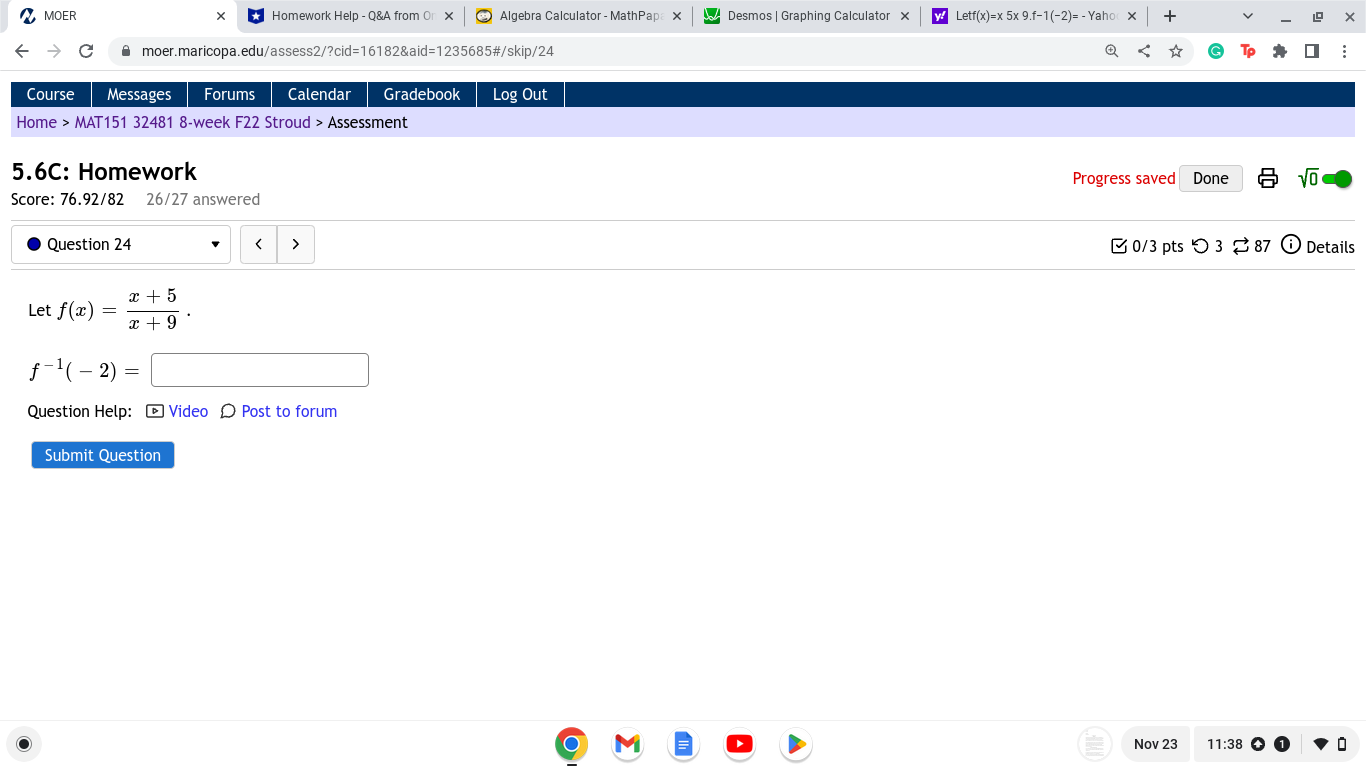The height and width of the screenshot is (768, 1366).
Task: Click the print icon near Progress saved
Action: click(1268, 178)
